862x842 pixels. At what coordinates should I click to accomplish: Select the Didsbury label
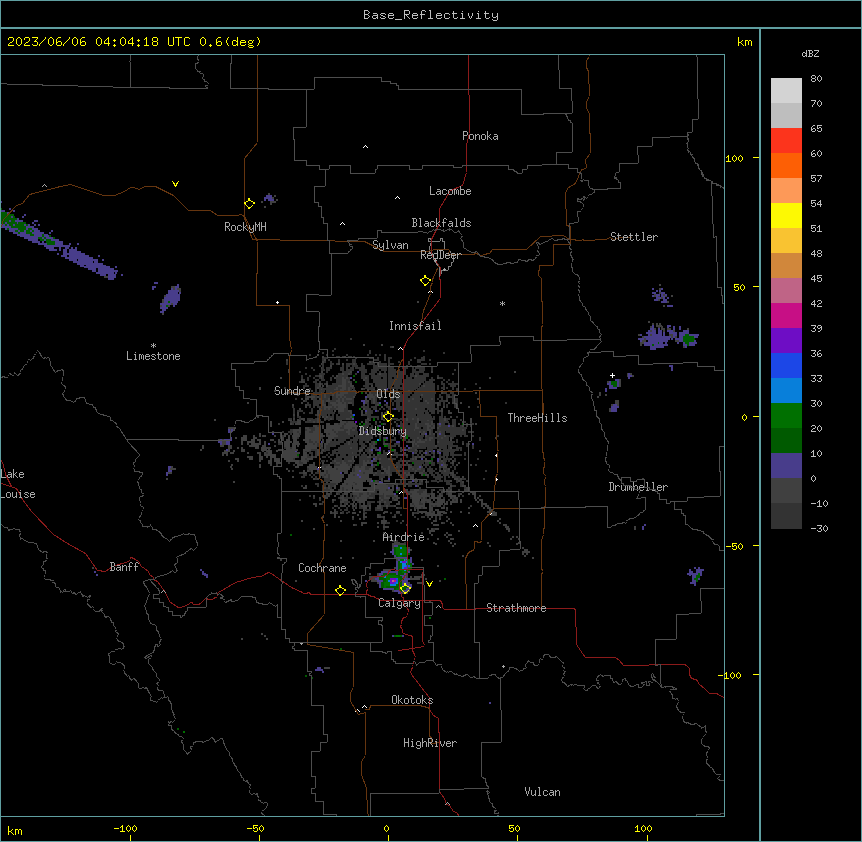point(382,431)
